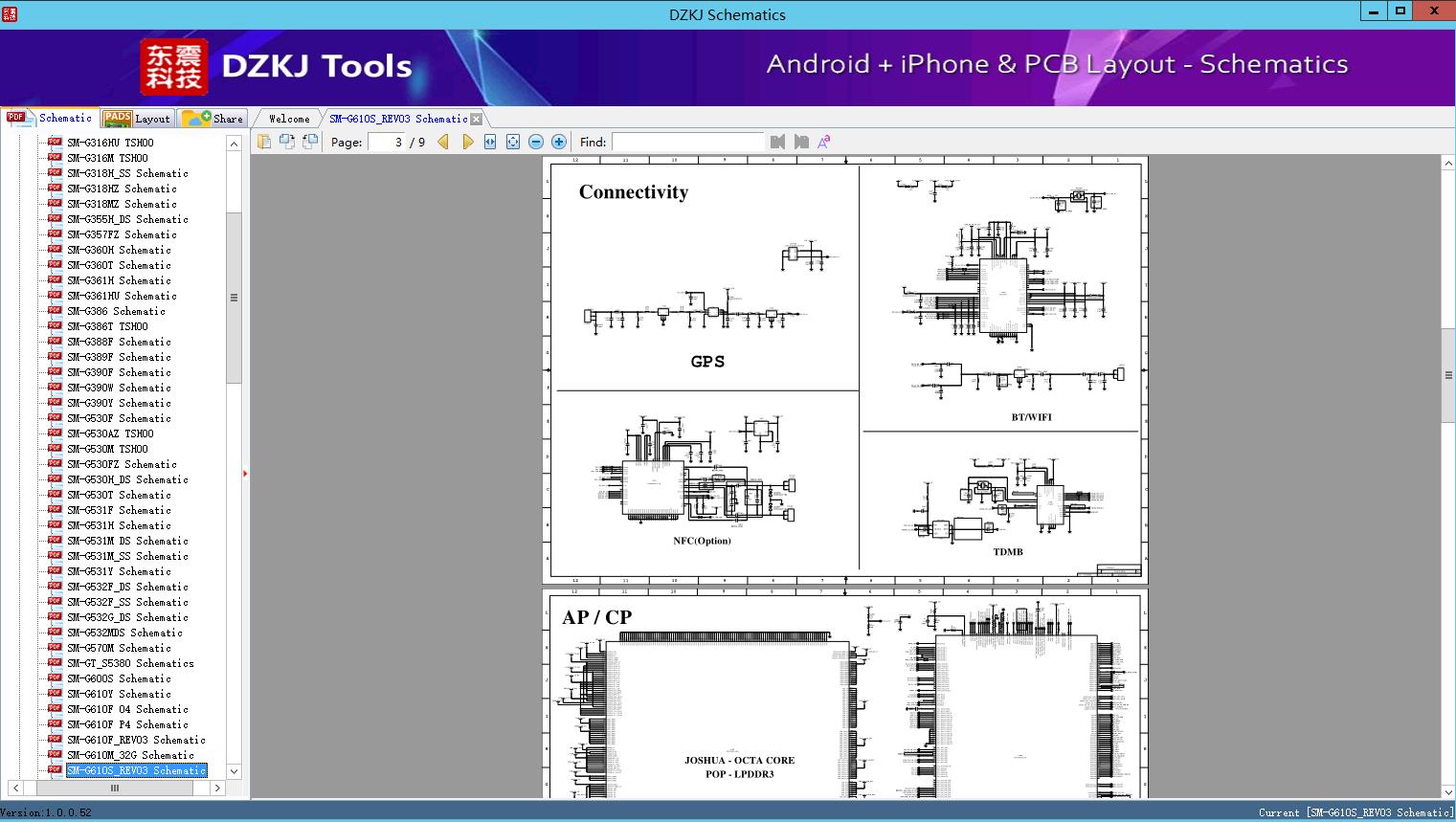Open SM-G388F Schematic
Image resolution: width=1456 pixels, height=822 pixels.
click(119, 342)
